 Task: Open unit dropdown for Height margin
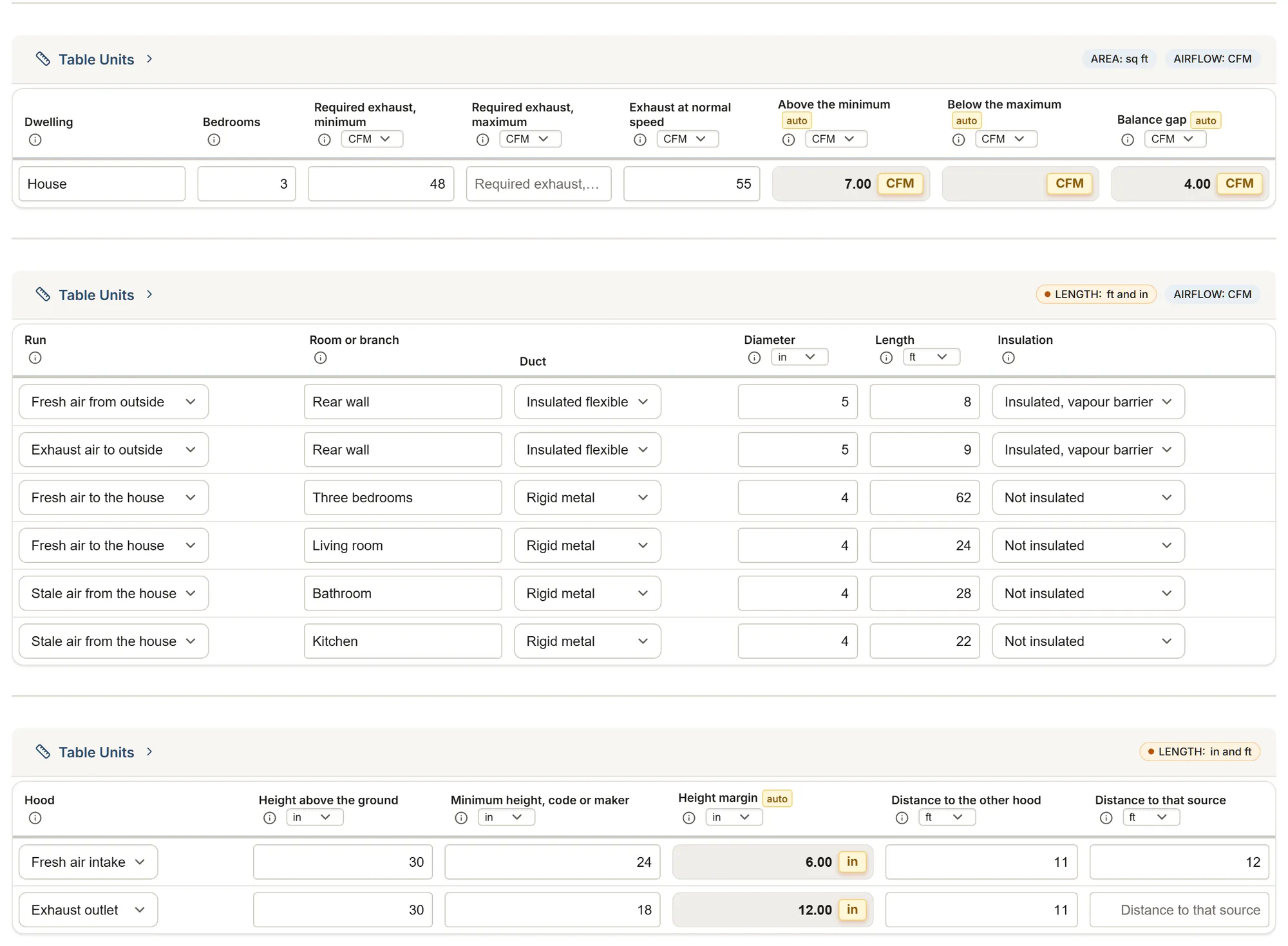[x=734, y=817]
